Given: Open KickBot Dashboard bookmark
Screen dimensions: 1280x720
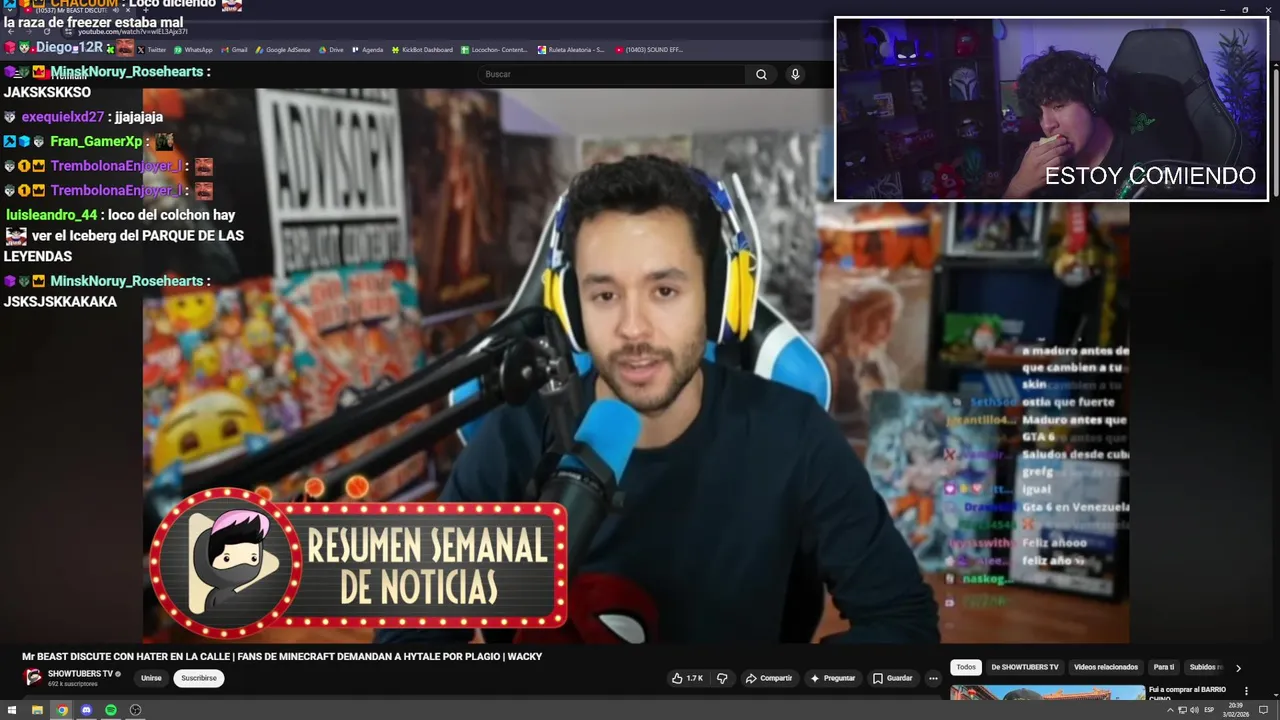Looking at the screenshot, I should pos(422,50).
